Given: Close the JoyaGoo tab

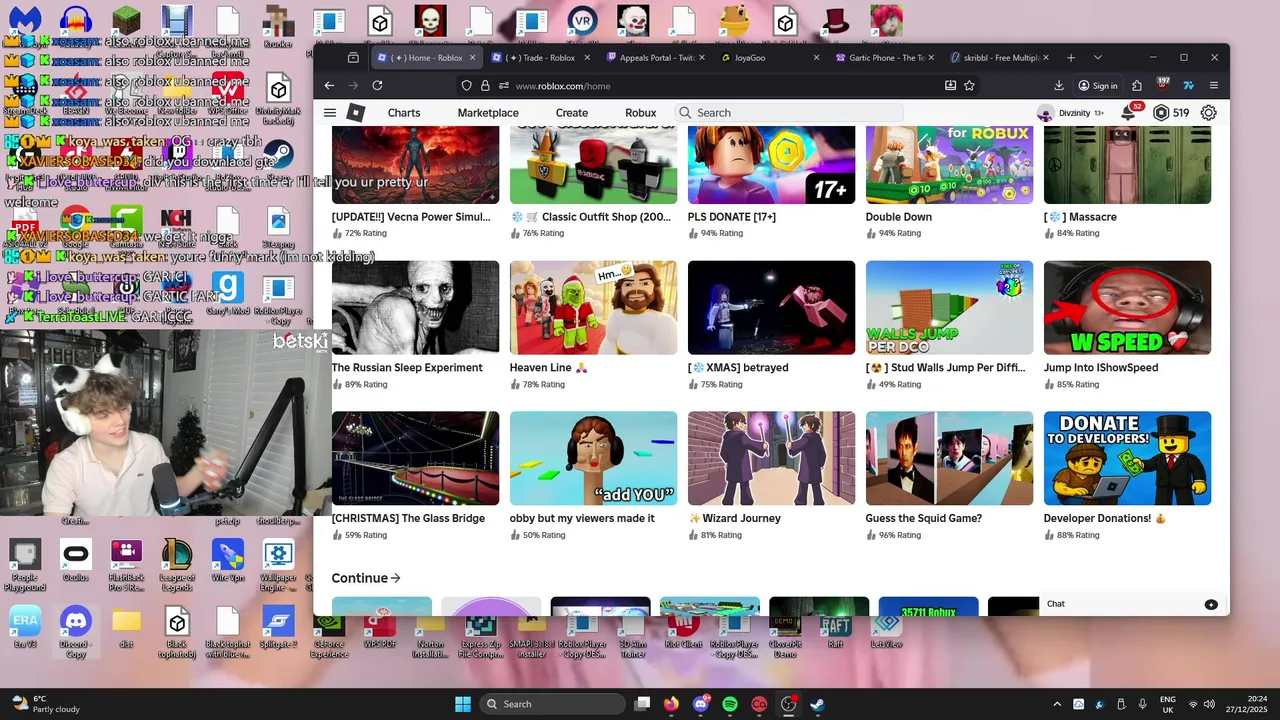Looking at the screenshot, I should tap(816, 58).
